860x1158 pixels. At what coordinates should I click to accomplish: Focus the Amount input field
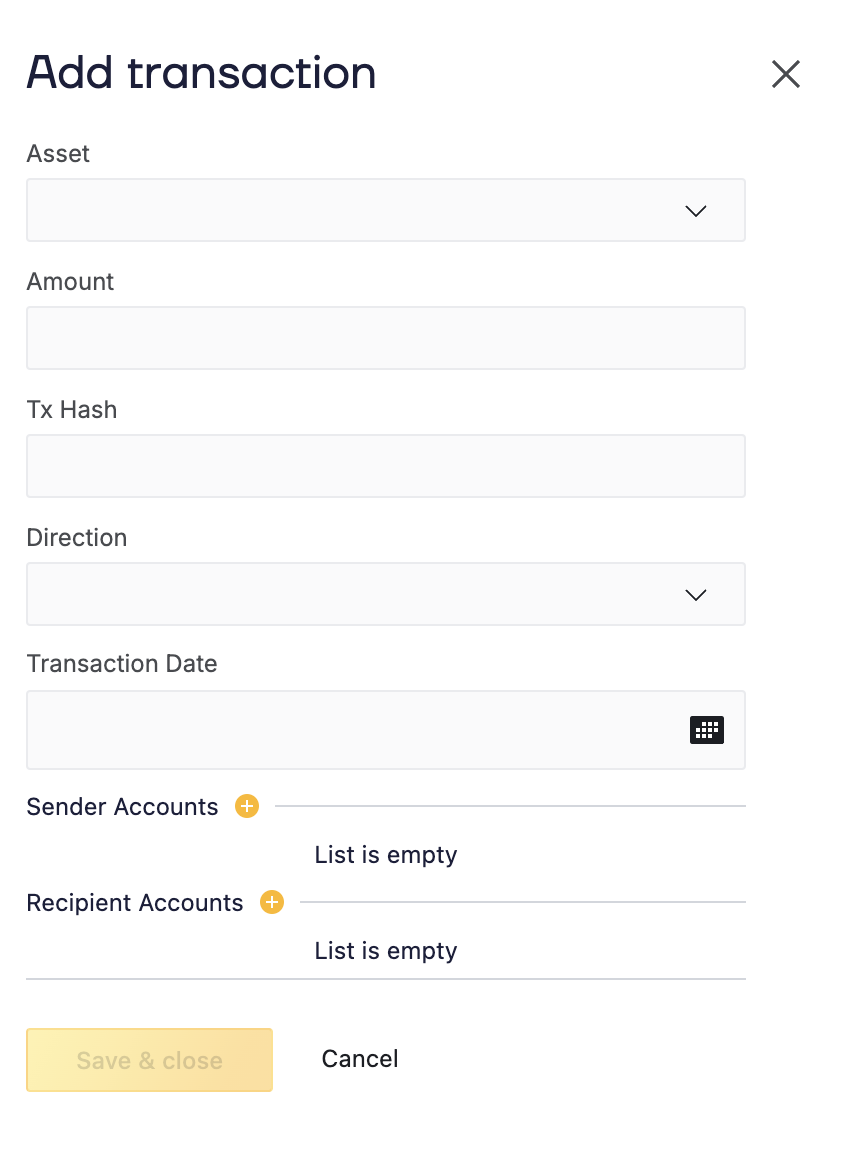click(385, 338)
